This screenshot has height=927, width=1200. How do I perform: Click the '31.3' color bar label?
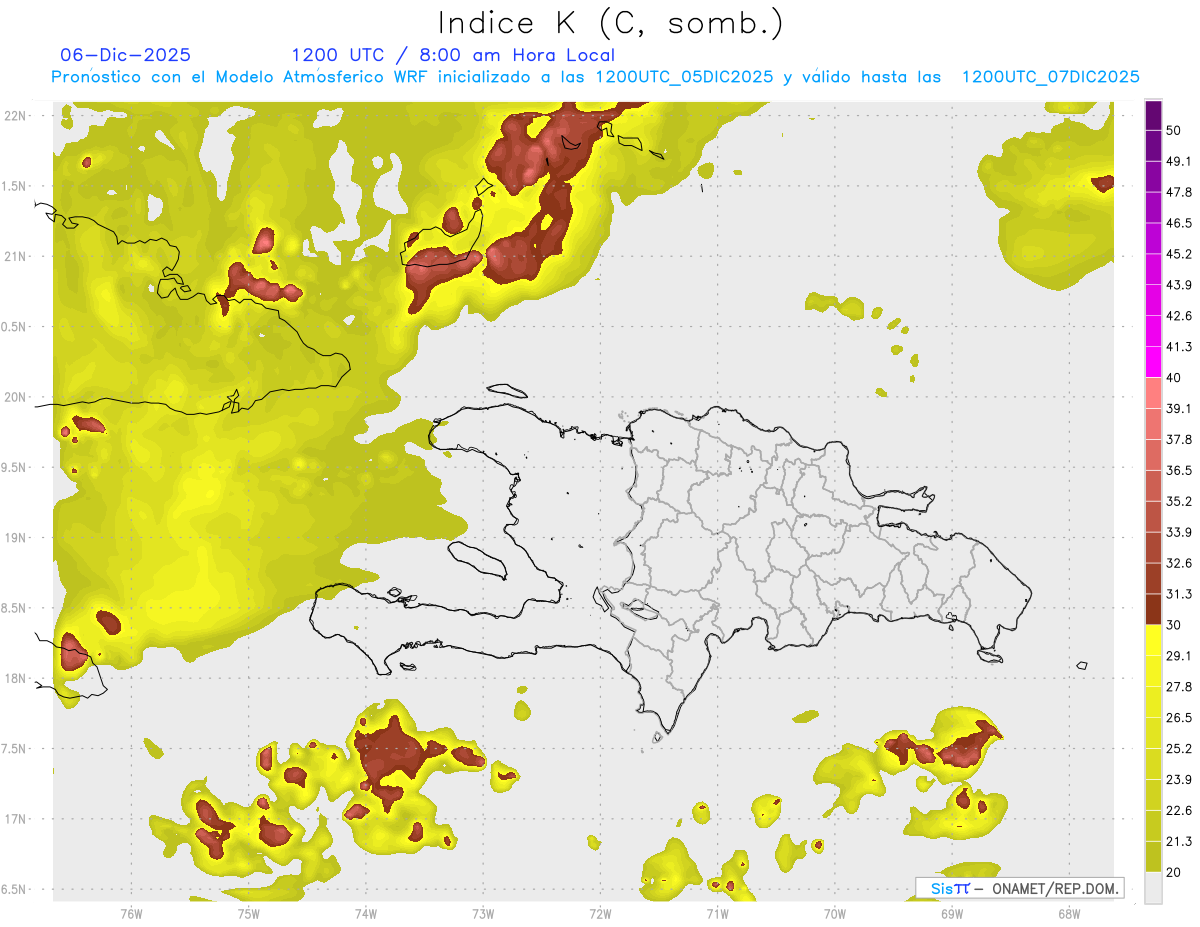tap(1179, 594)
